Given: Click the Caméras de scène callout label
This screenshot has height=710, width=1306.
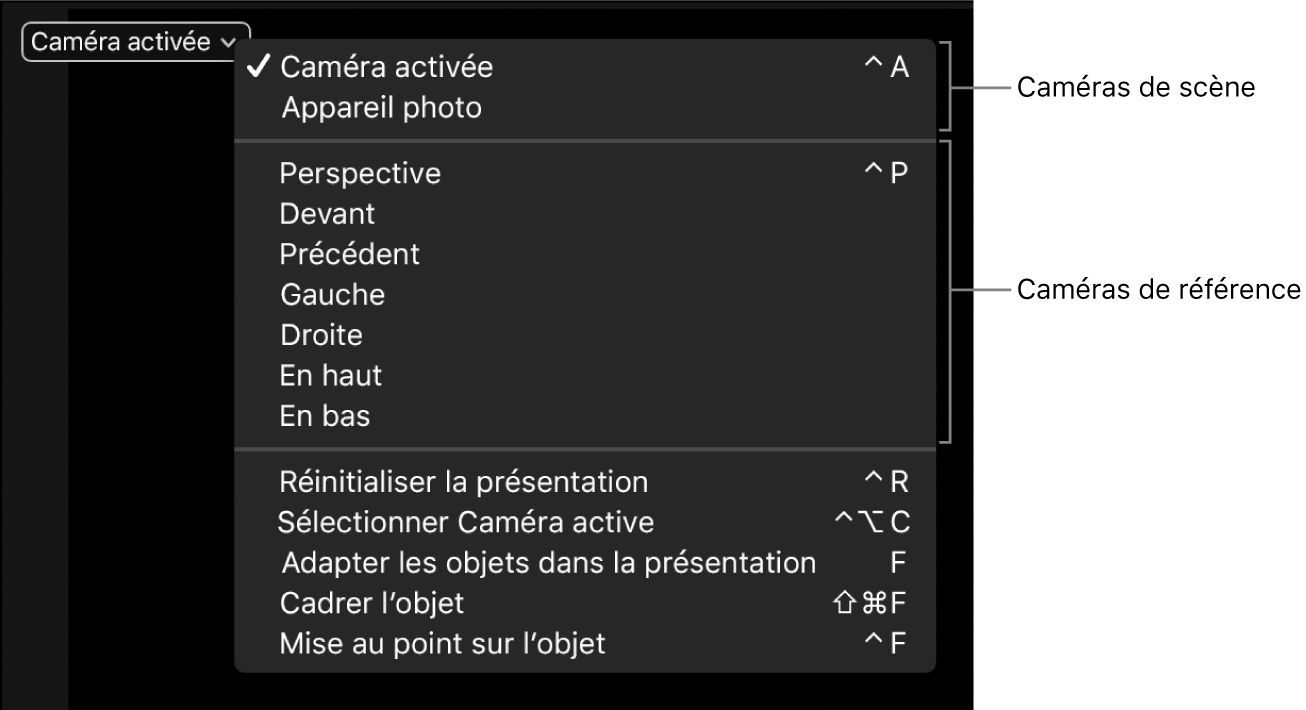Looking at the screenshot, I should tap(1136, 87).
